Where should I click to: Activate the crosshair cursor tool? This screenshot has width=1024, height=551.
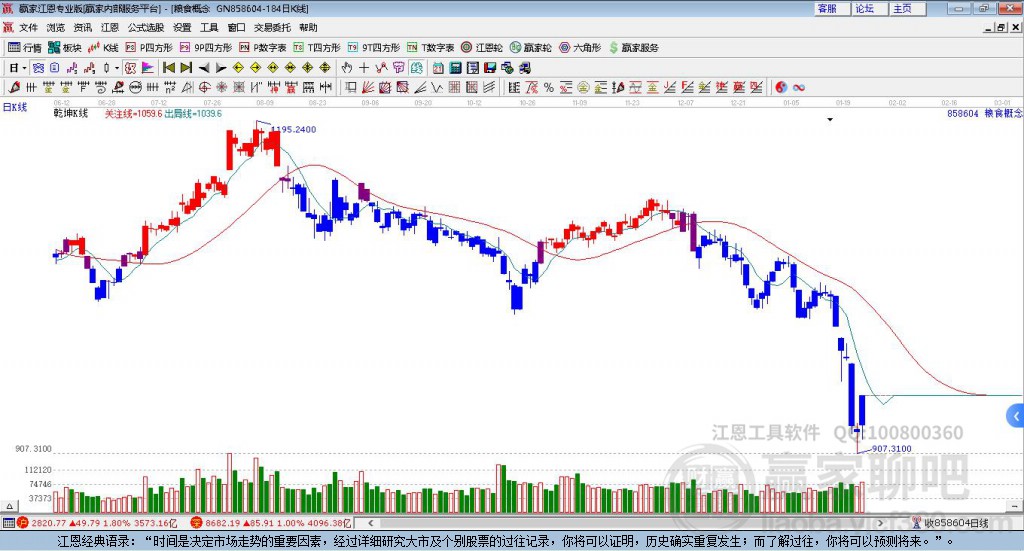coord(364,68)
